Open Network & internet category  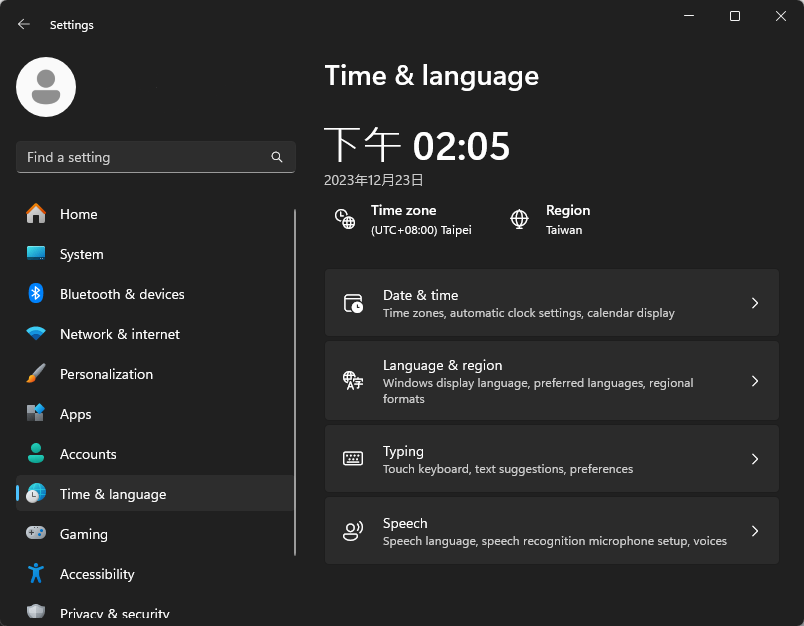click(x=155, y=334)
